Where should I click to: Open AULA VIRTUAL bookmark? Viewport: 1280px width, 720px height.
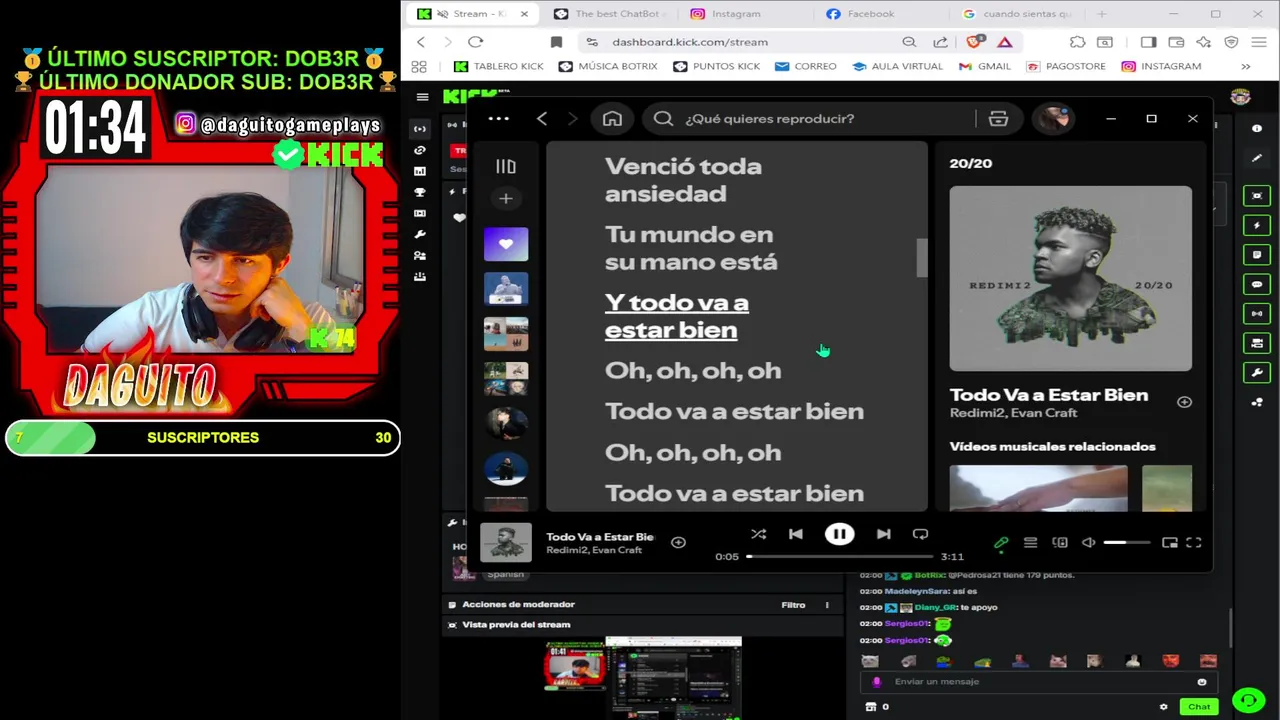point(897,66)
